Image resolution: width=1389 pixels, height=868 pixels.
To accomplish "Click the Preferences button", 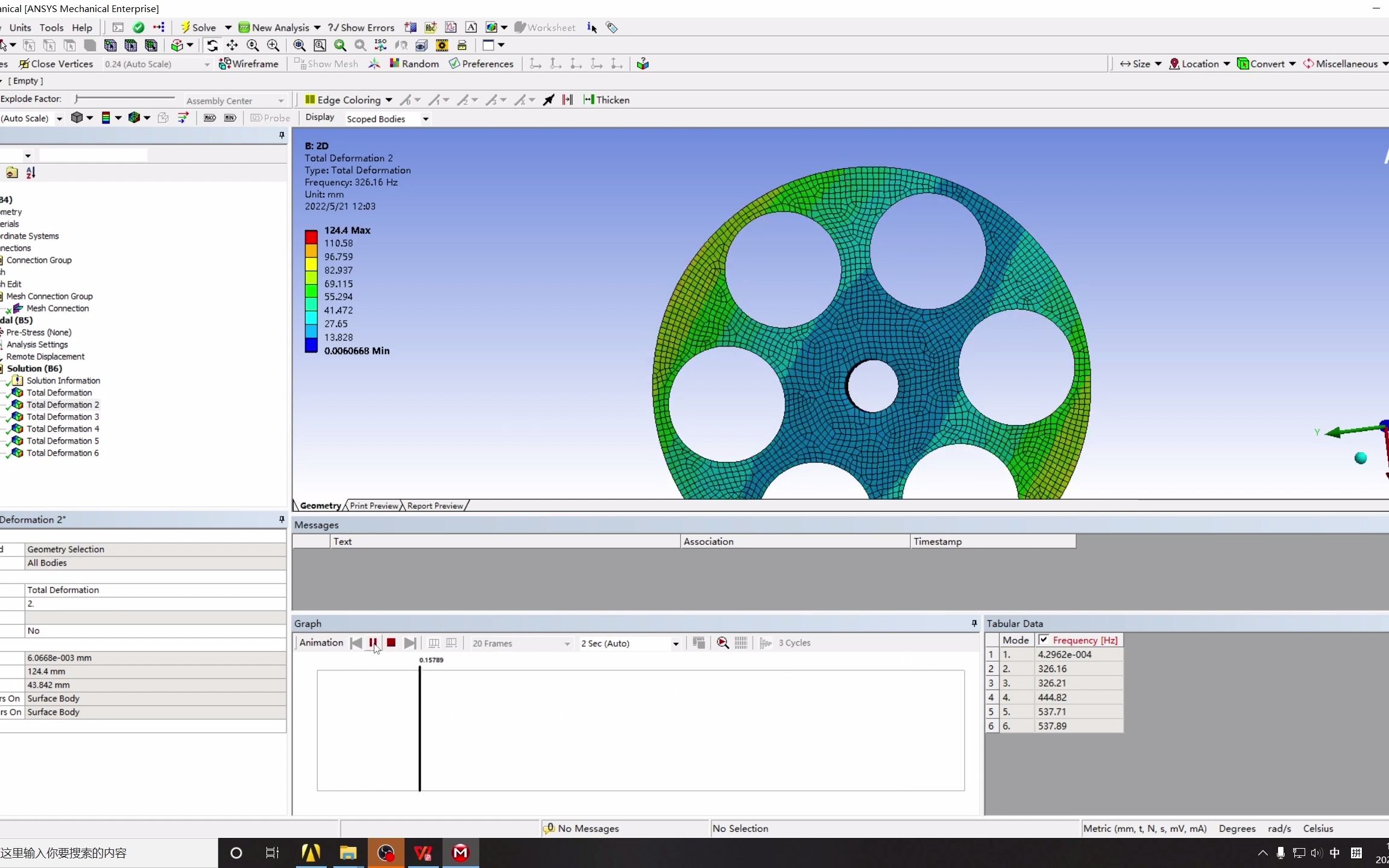I will [x=481, y=64].
